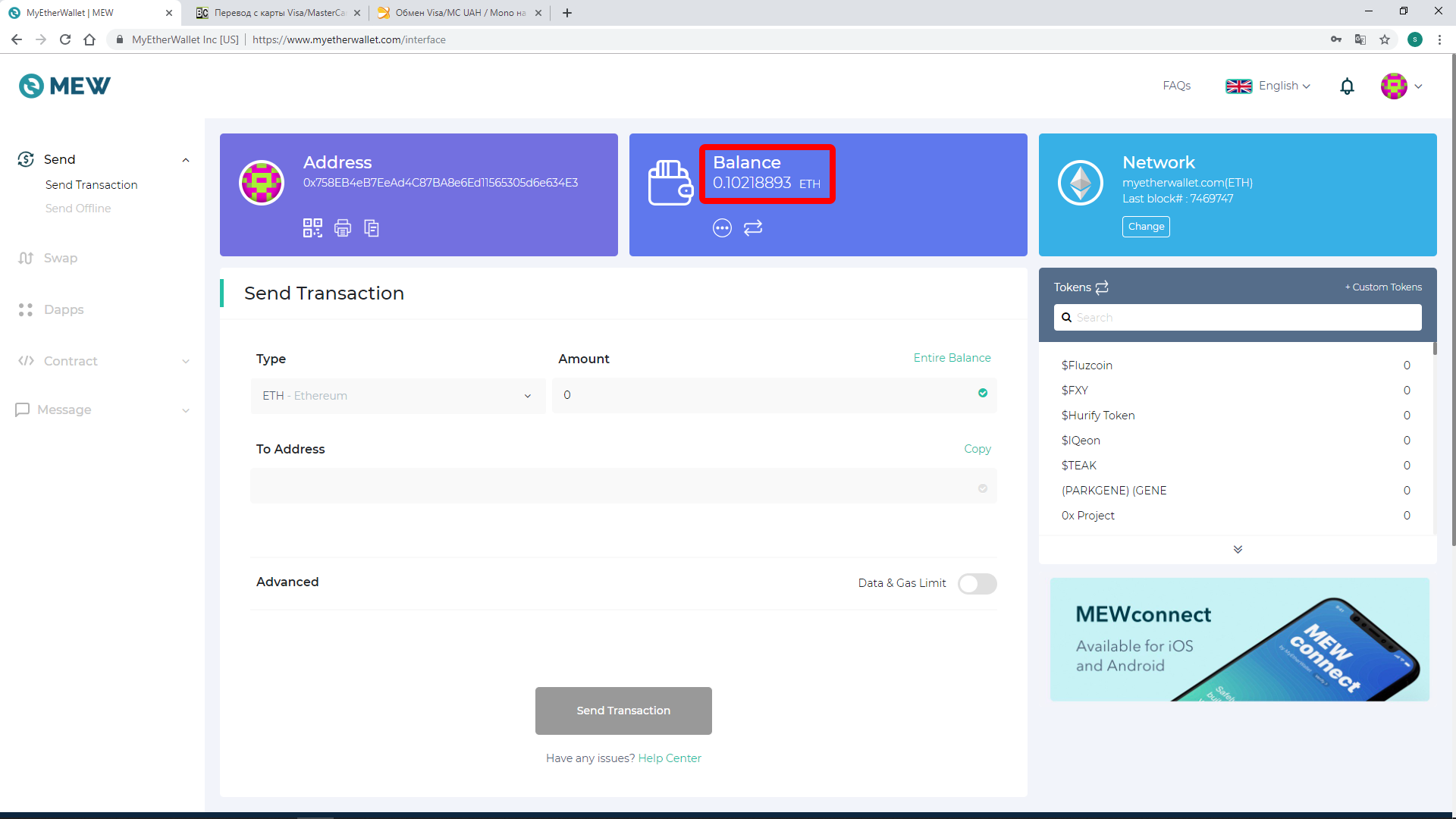Go back using browser back arrow
The height and width of the screenshot is (819, 1456).
click(17, 39)
